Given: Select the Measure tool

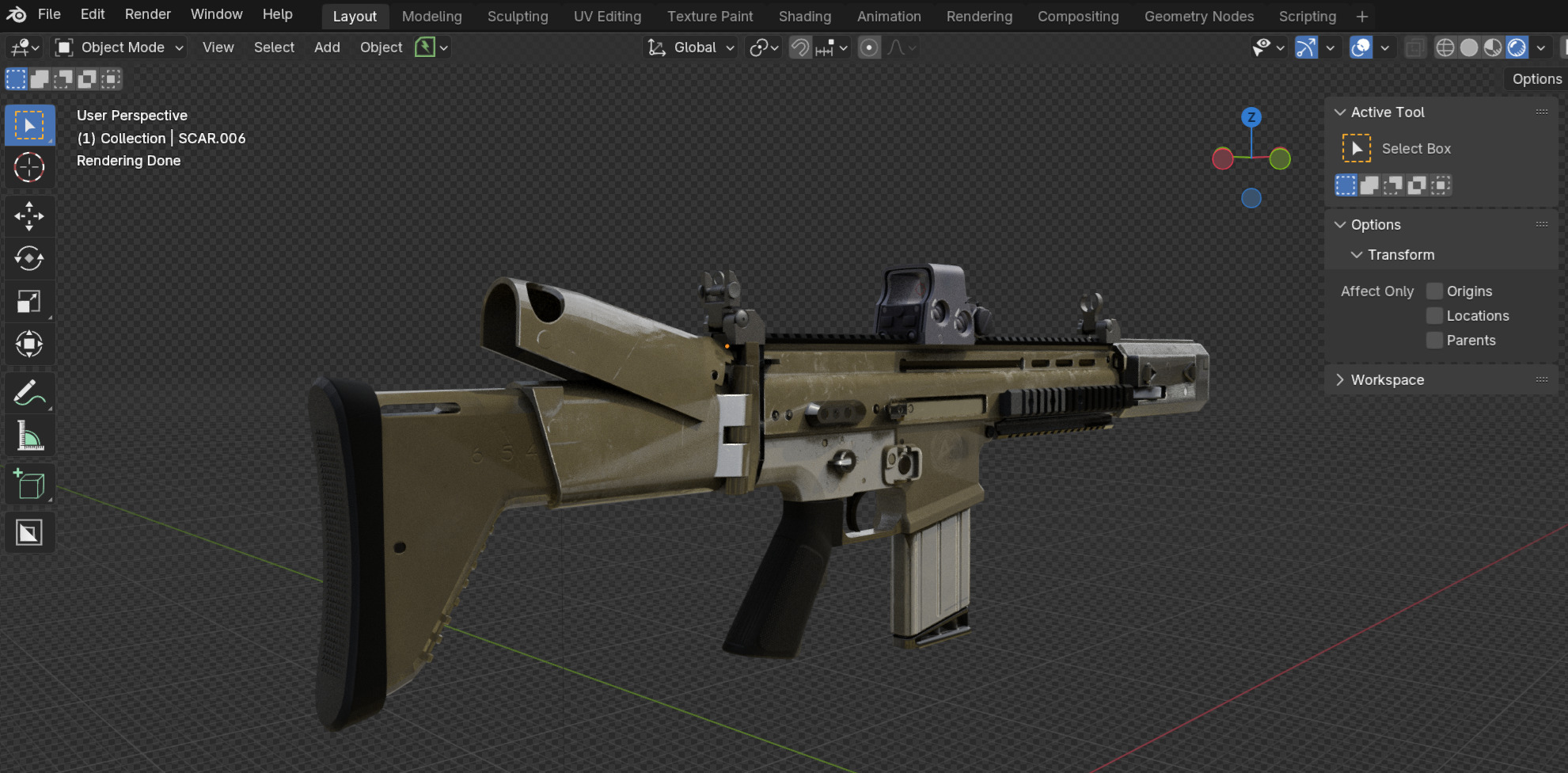Looking at the screenshot, I should coord(30,435).
